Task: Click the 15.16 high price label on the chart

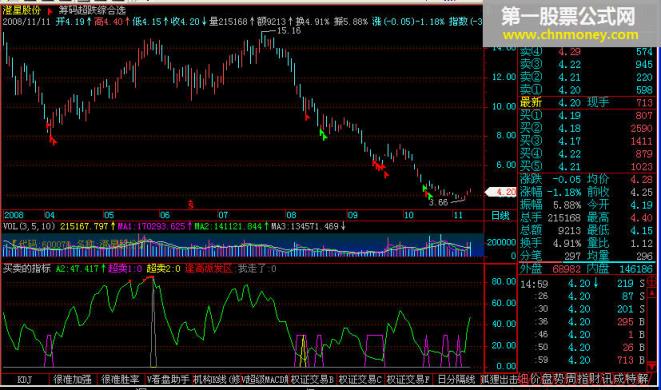Action: coord(288,31)
